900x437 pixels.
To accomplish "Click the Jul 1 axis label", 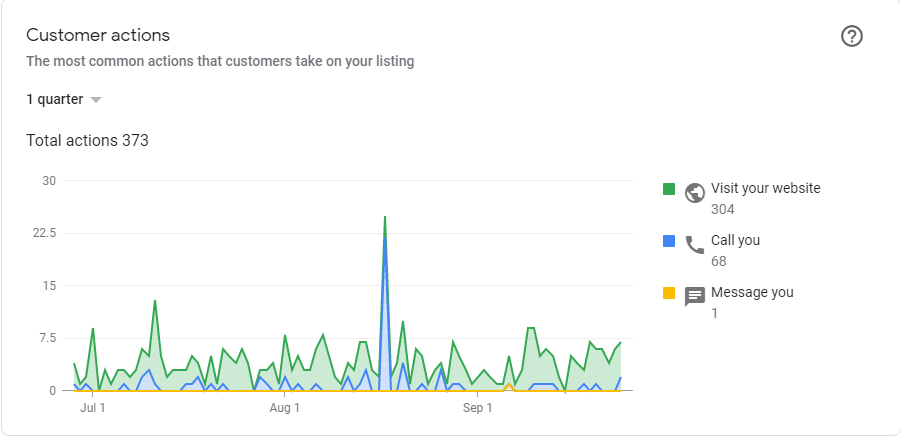I will click(93, 408).
